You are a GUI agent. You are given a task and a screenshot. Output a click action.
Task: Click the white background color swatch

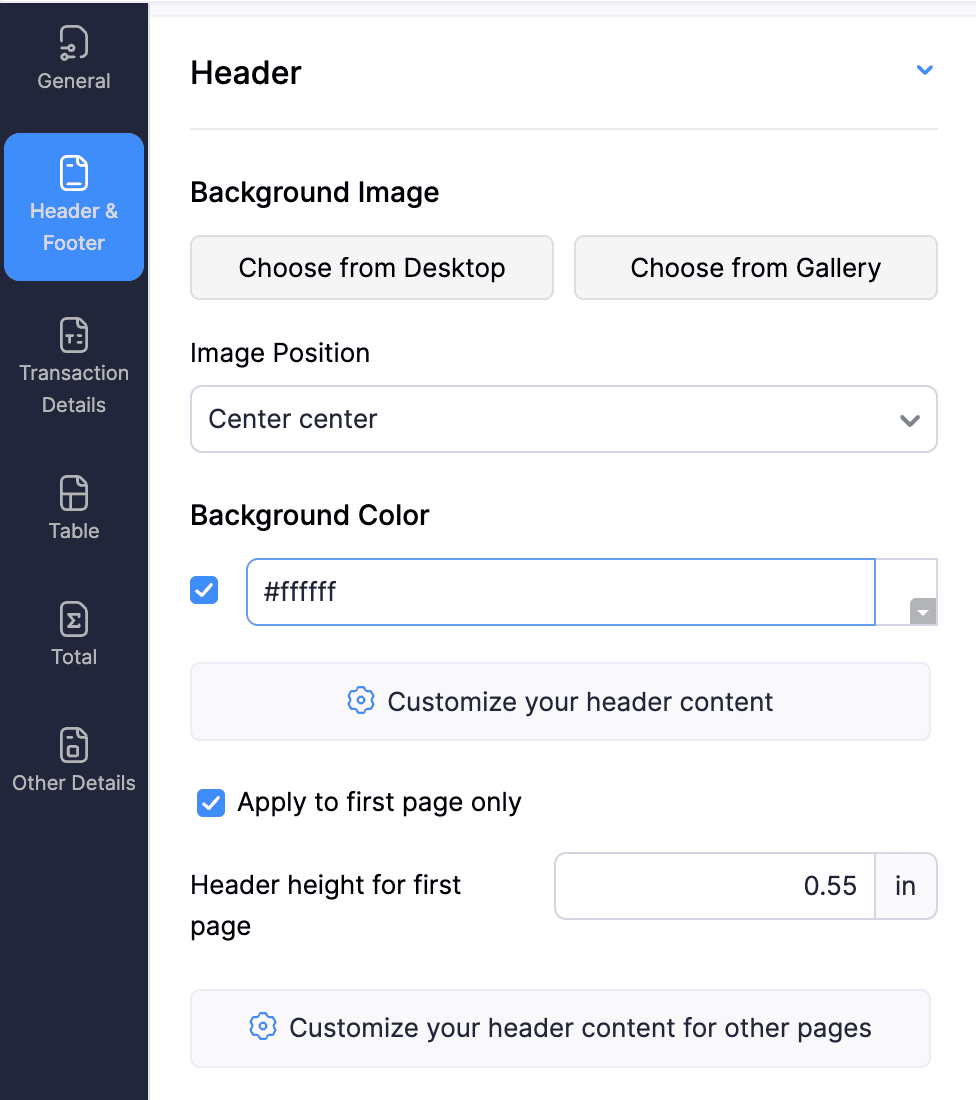click(x=905, y=583)
